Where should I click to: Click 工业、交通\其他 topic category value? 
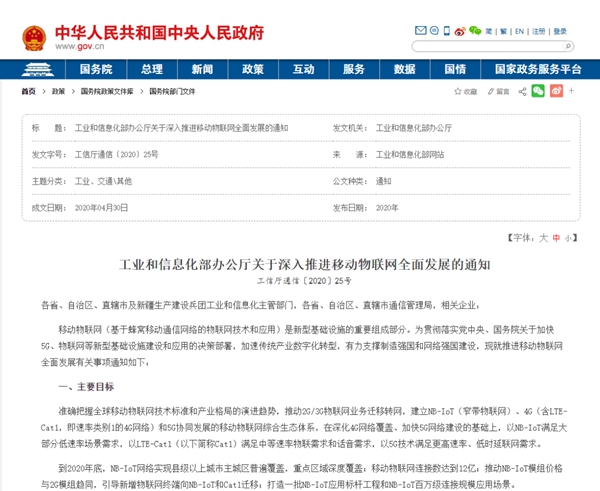pos(103,181)
